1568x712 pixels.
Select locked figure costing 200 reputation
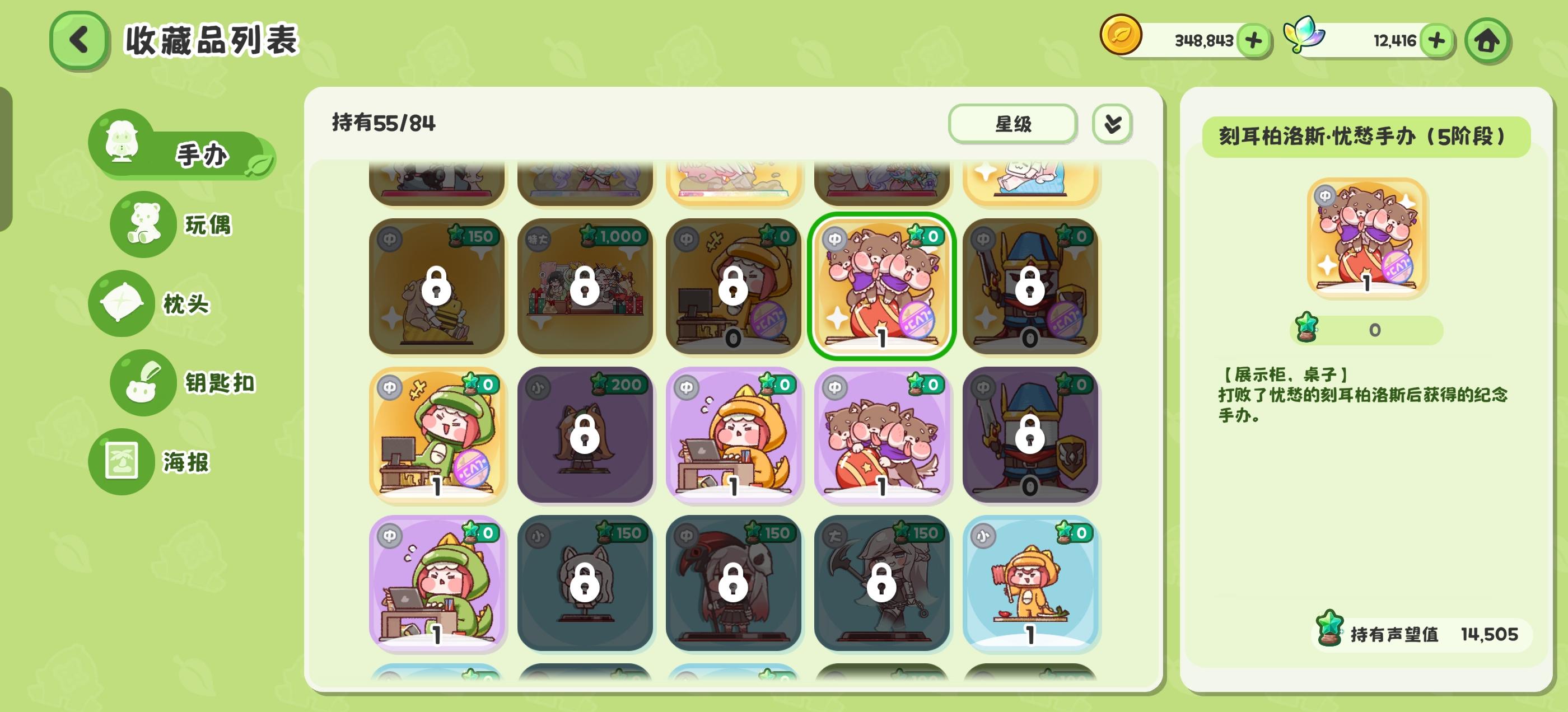tap(585, 434)
